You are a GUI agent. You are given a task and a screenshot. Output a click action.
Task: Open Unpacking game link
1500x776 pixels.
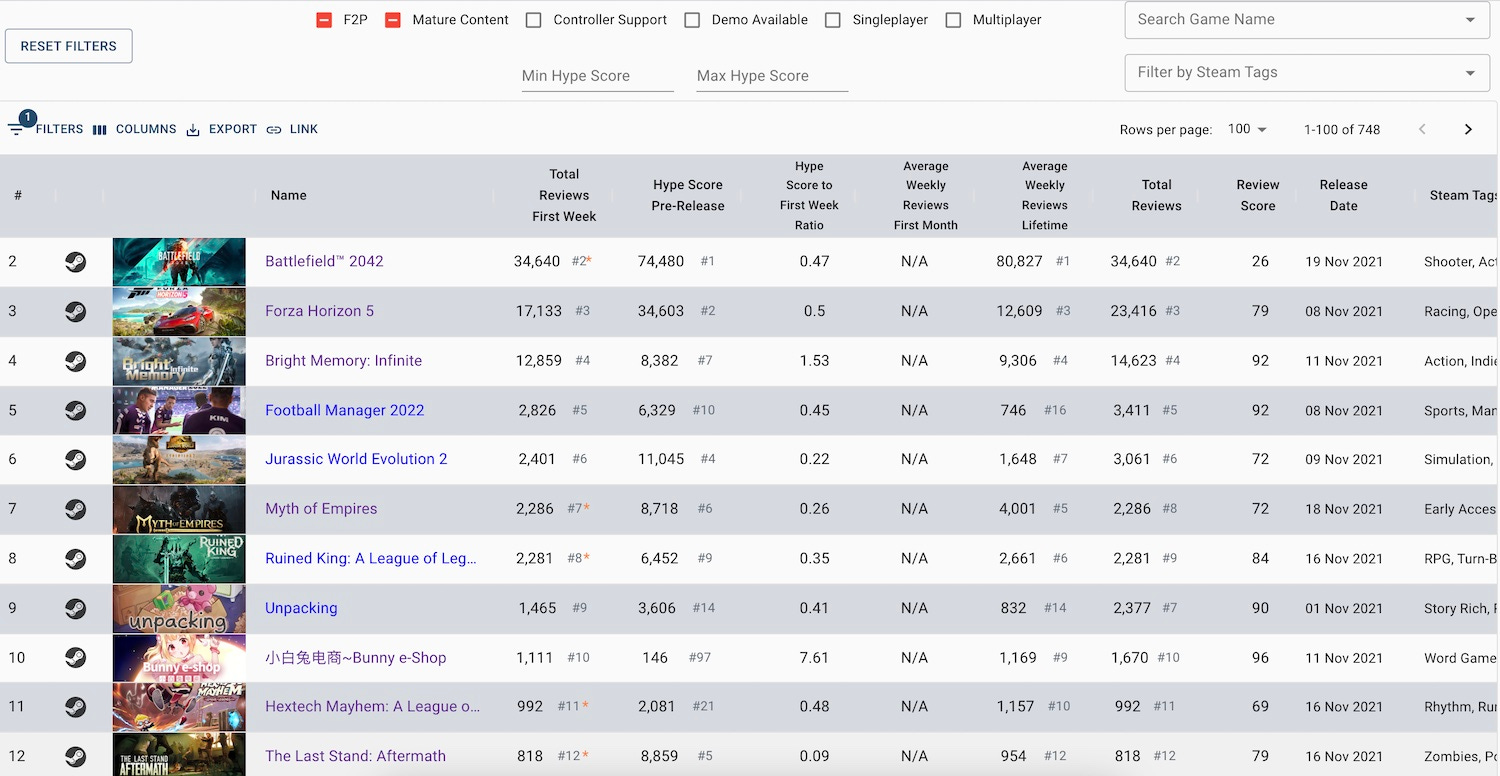point(301,608)
